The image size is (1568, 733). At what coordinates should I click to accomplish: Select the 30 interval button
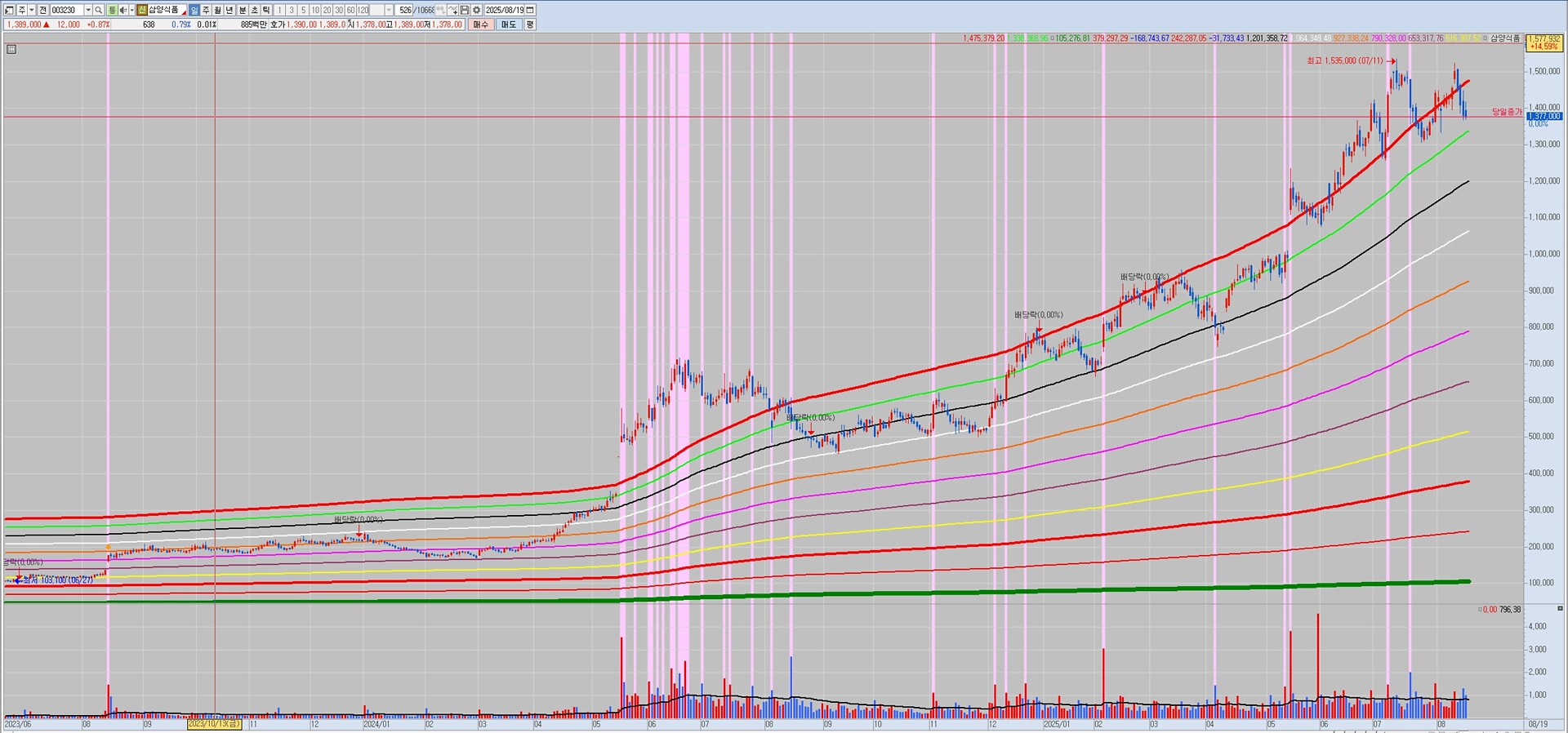pos(339,10)
